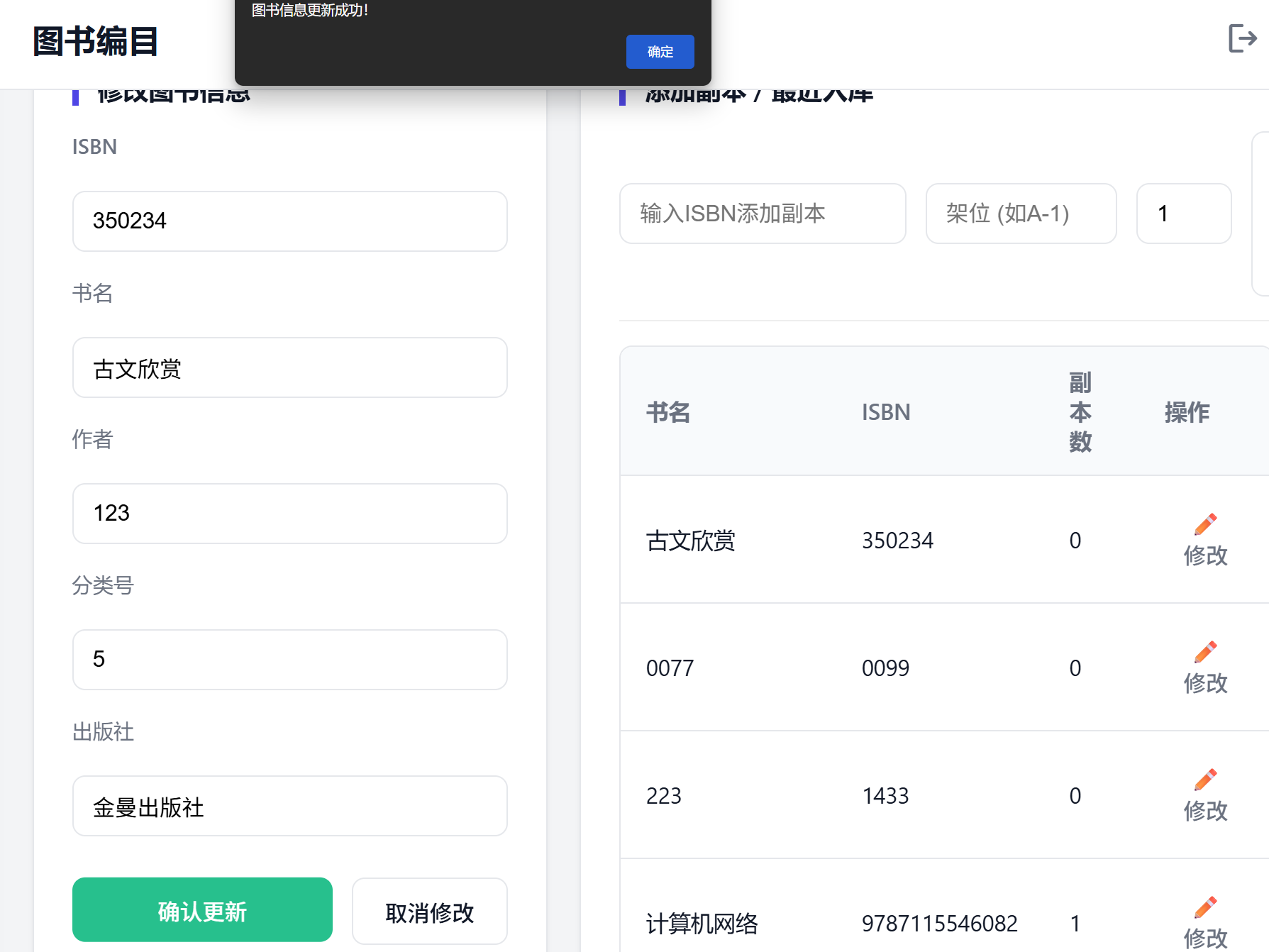
Task: Click the ISBN column header
Action: point(885,412)
